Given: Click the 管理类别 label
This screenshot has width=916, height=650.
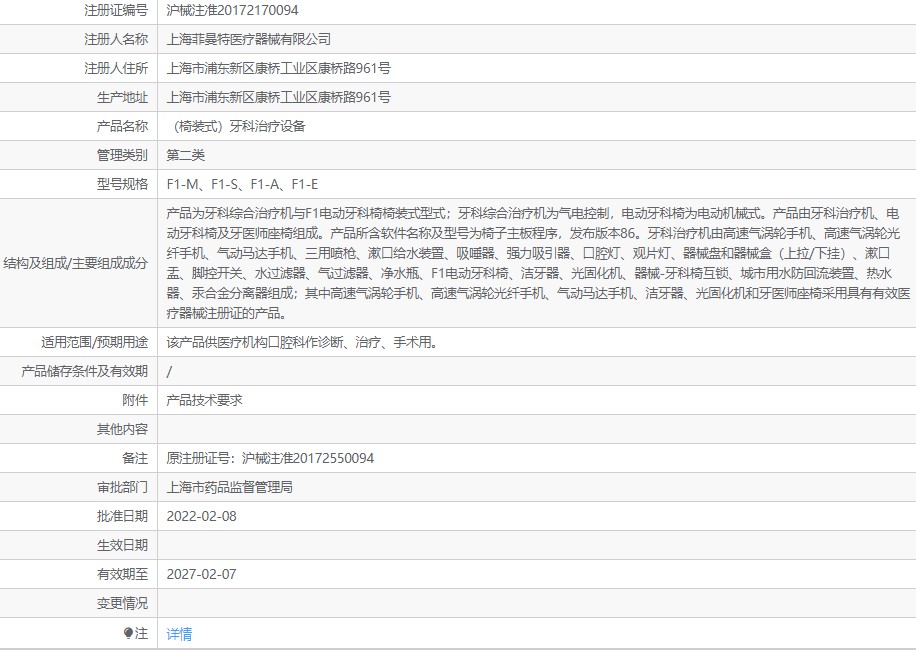Looking at the screenshot, I should click(122, 155).
